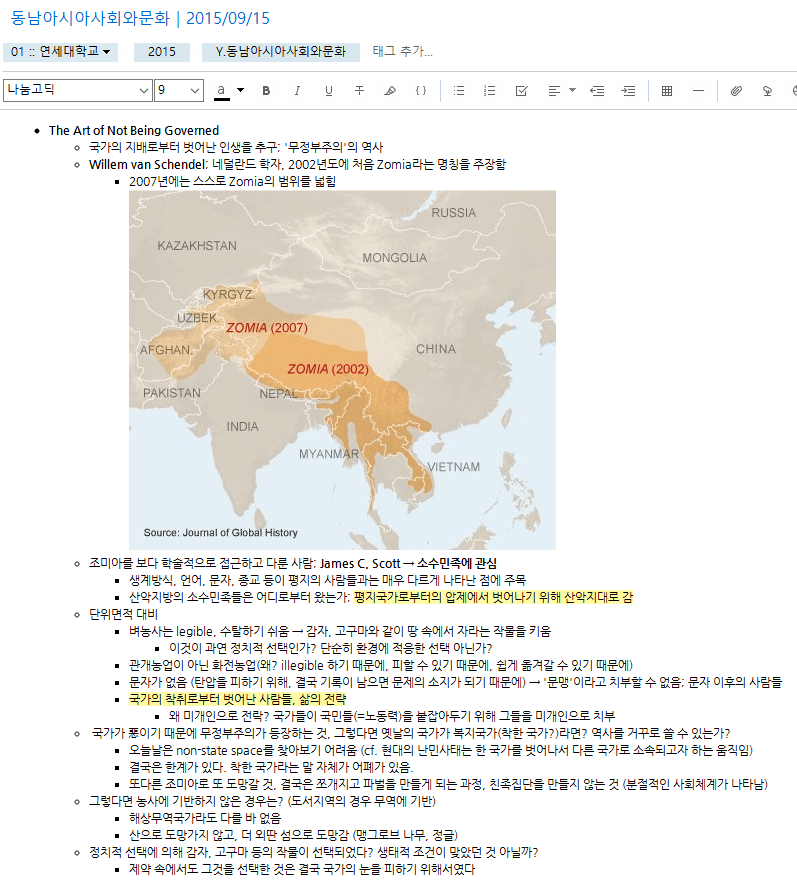Insert code block with braces icon

(421, 90)
